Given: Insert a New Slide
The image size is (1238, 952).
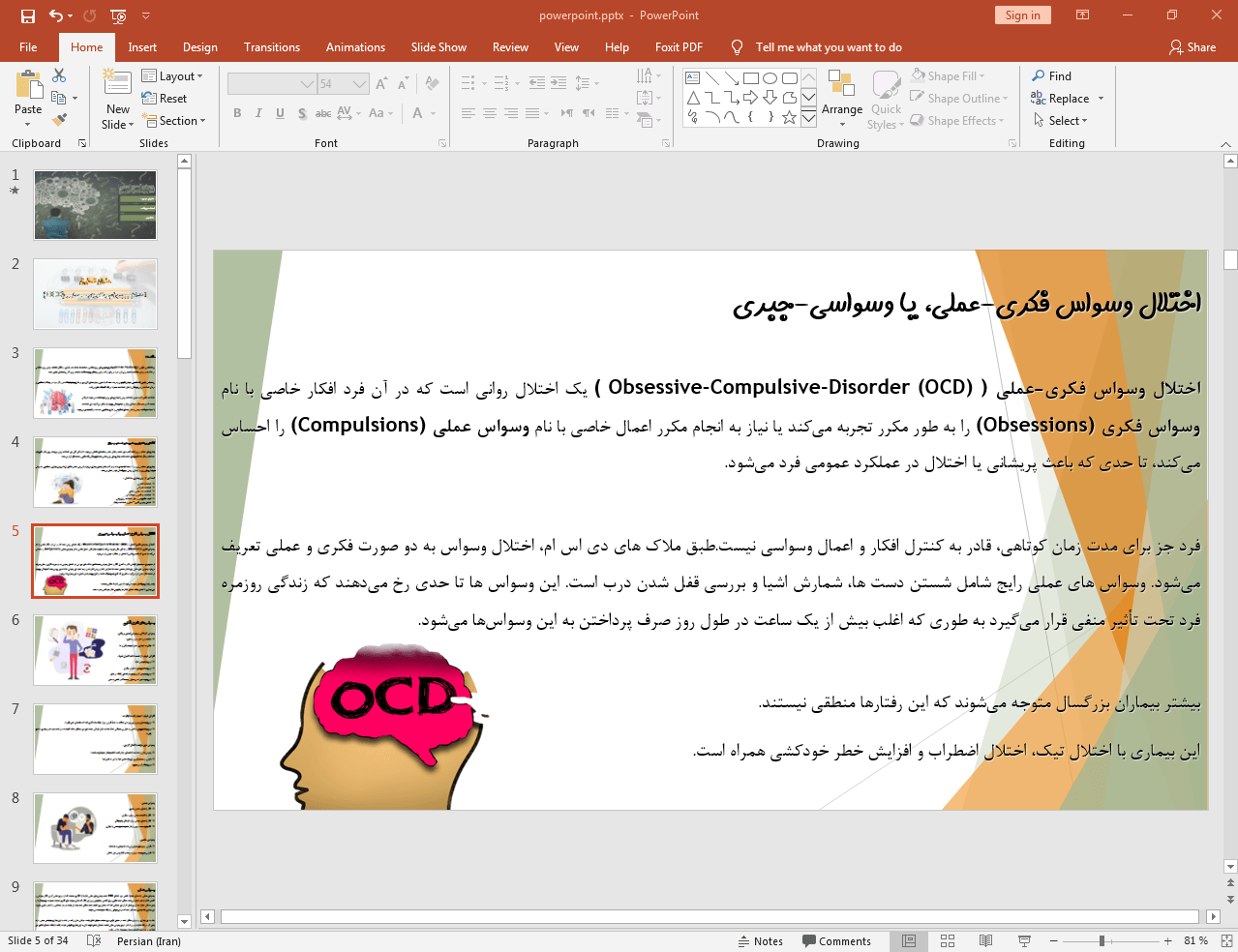Looking at the screenshot, I should tap(117, 98).
